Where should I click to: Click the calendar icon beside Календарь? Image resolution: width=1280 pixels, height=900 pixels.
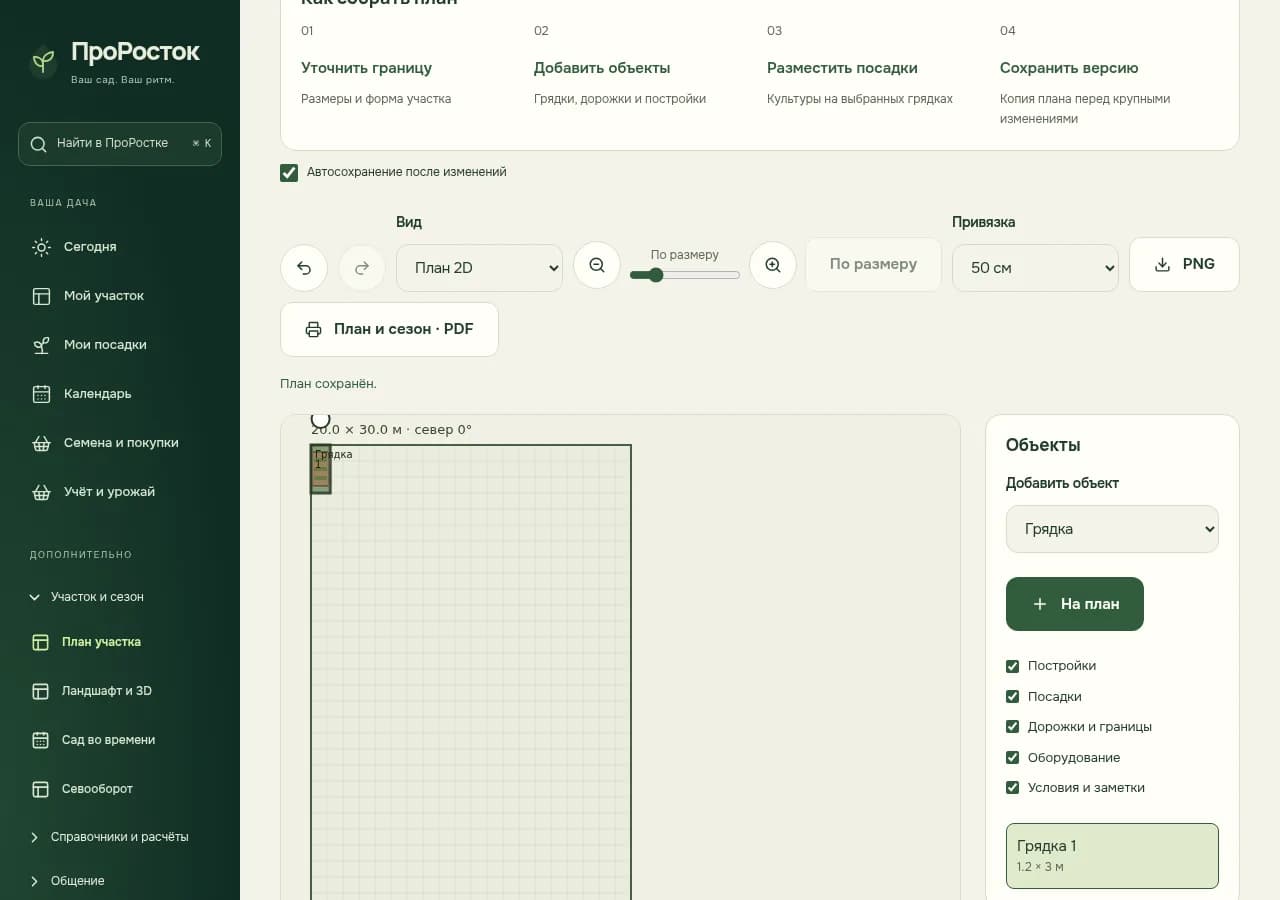pos(41,394)
